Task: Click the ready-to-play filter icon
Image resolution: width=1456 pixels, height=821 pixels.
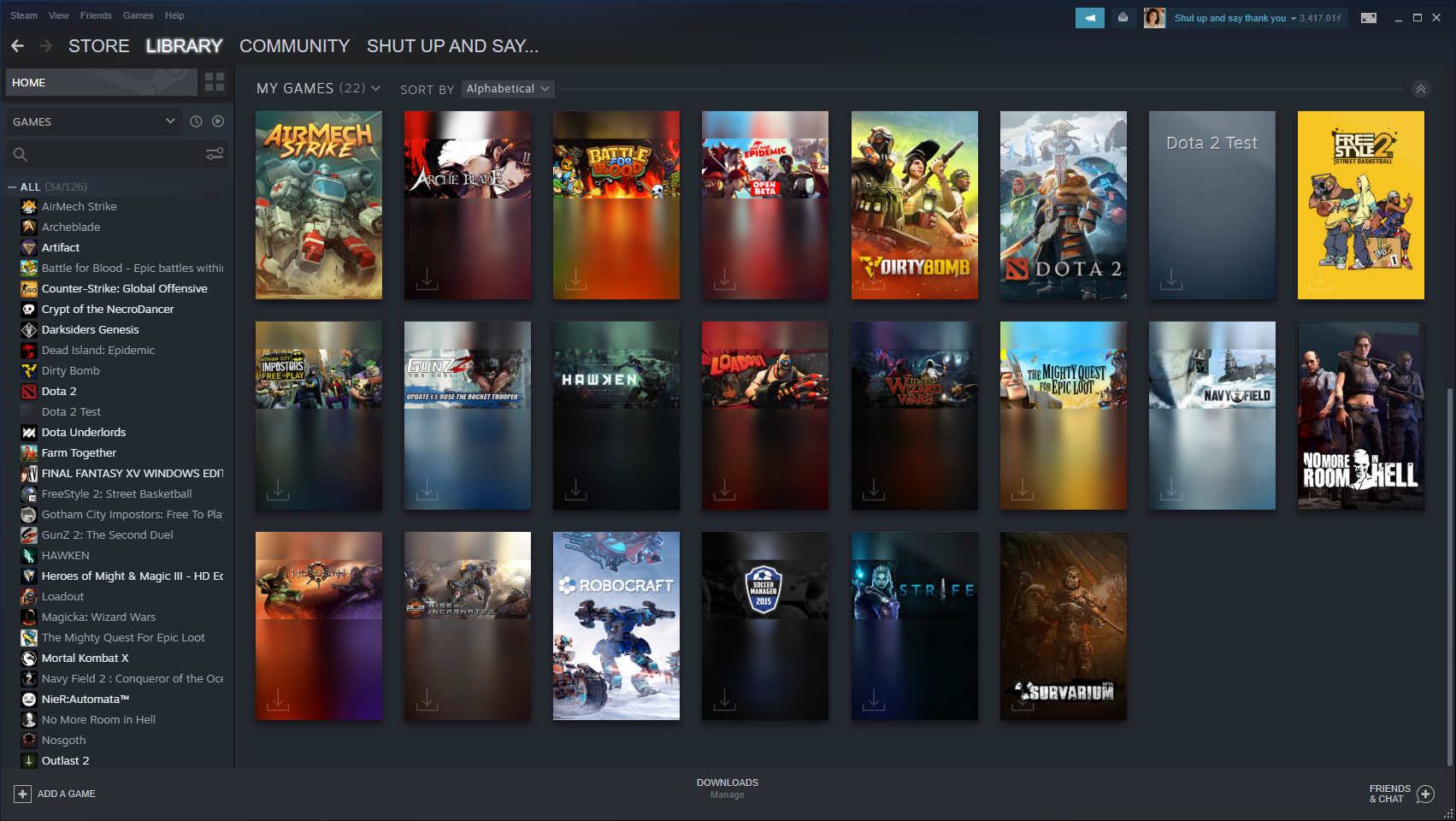Action: 218,121
